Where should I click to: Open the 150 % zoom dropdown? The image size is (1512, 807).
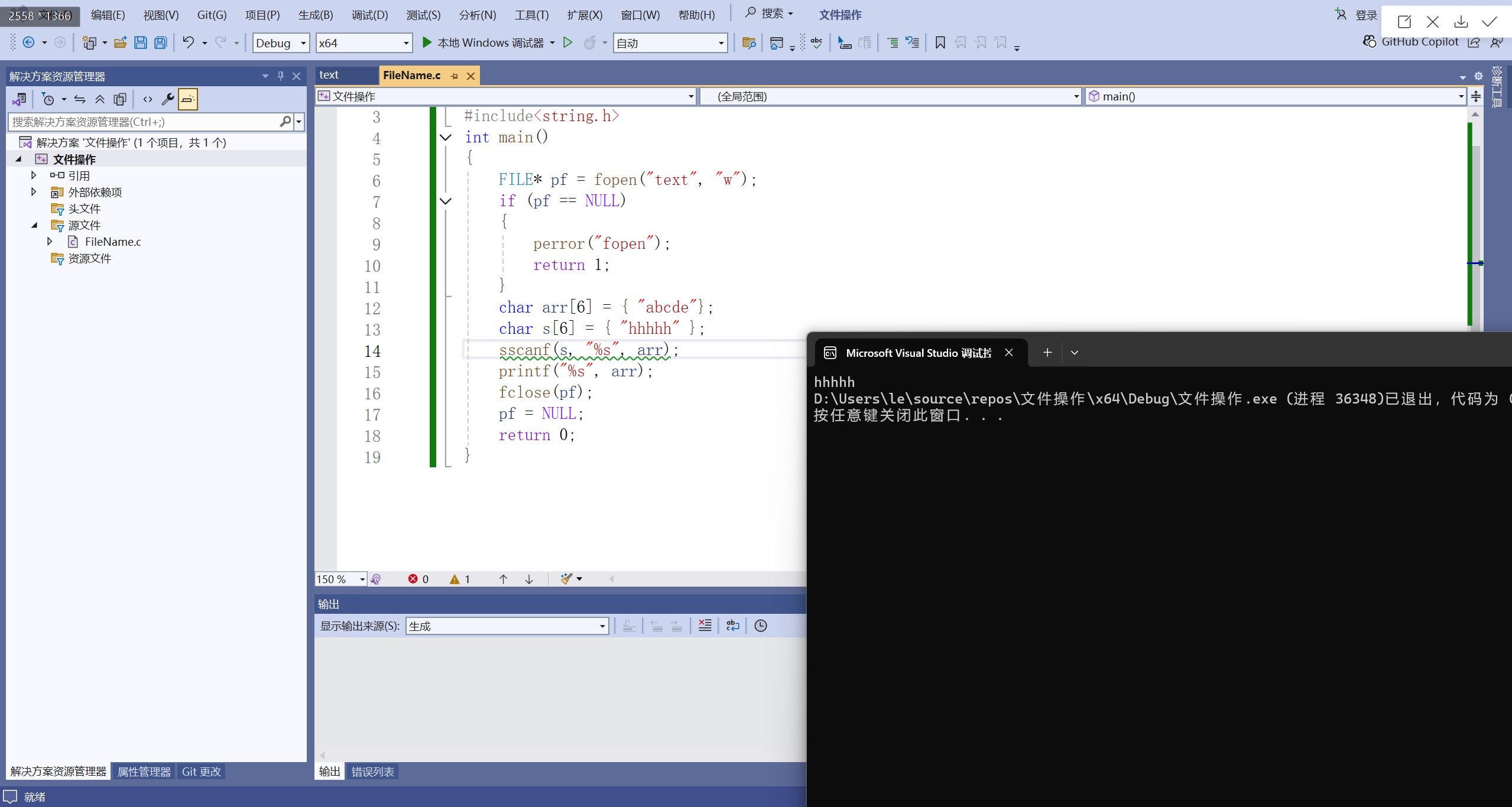[341, 579]
